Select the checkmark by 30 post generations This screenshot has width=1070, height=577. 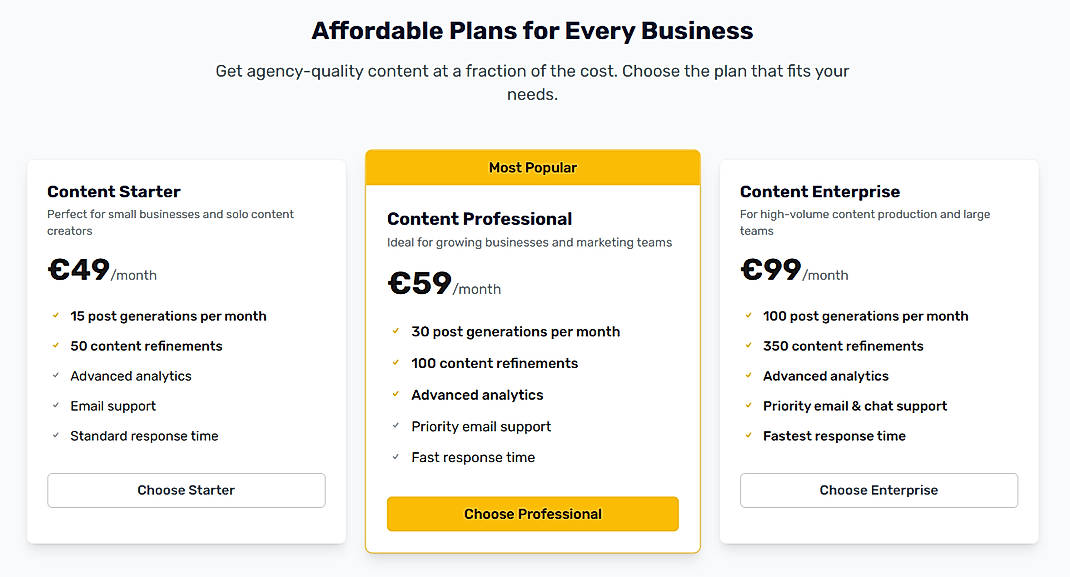point(396,331)
